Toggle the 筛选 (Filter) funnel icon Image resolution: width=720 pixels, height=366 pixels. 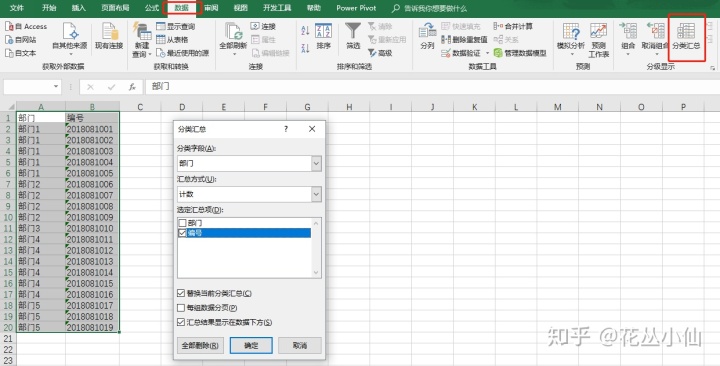click(353, 31)
